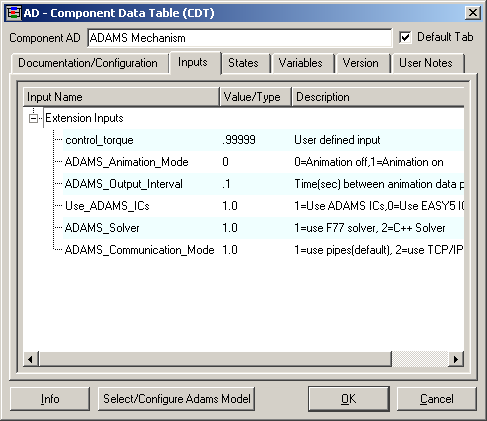Image resolution: width=487 pixels, height=421 pixels.
Task: Confirm with the OK button
Action: point(349,399)
